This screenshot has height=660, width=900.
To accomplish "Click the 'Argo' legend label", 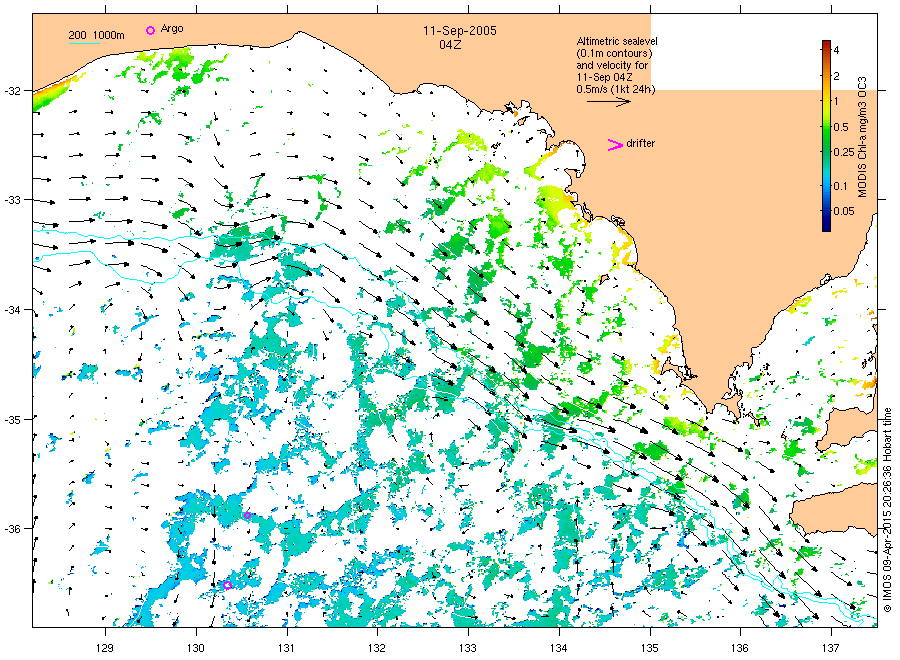I will pos(172,29).
